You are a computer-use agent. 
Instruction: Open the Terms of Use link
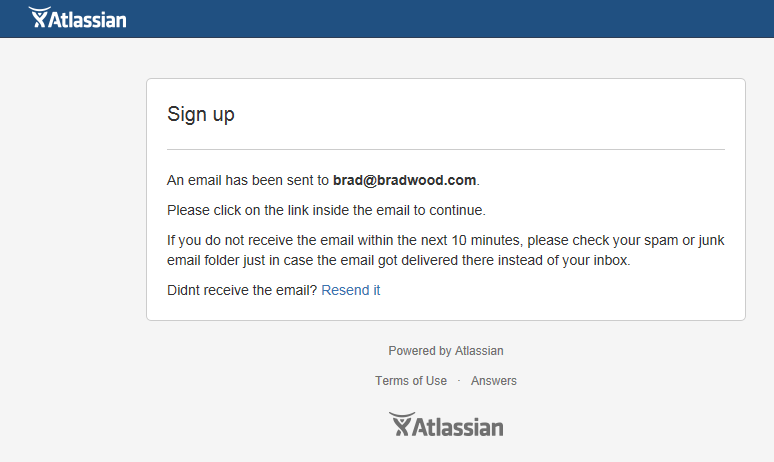click(x=411, y=381)
